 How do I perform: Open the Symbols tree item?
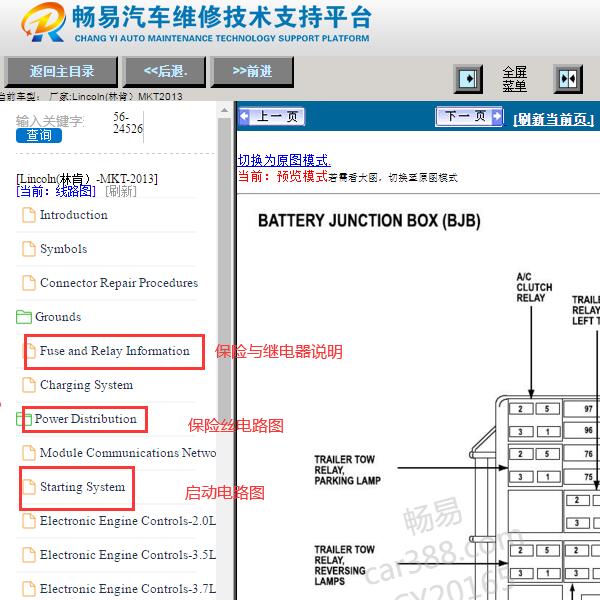(x=64, y=249)
